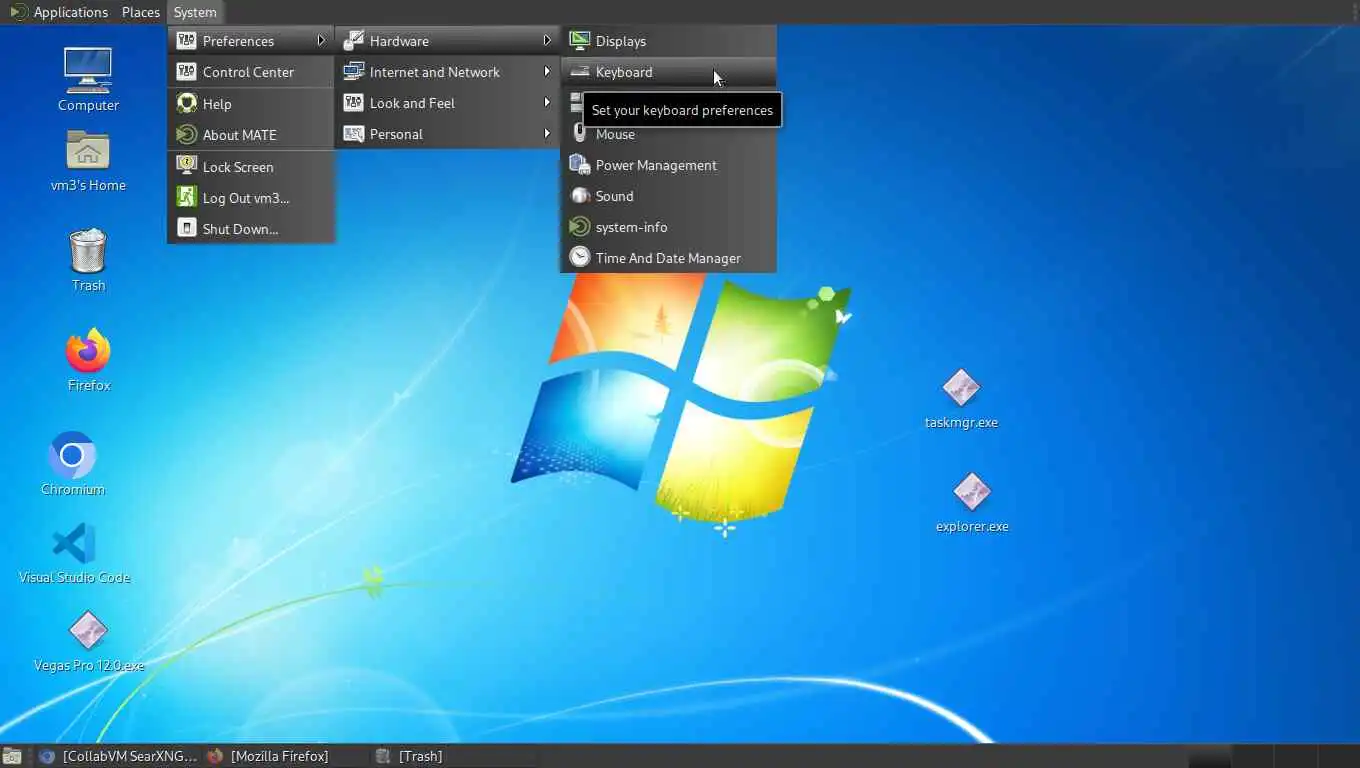Close the open System menu
Viewport: 1360px width, 768px height.
(194, 12)
